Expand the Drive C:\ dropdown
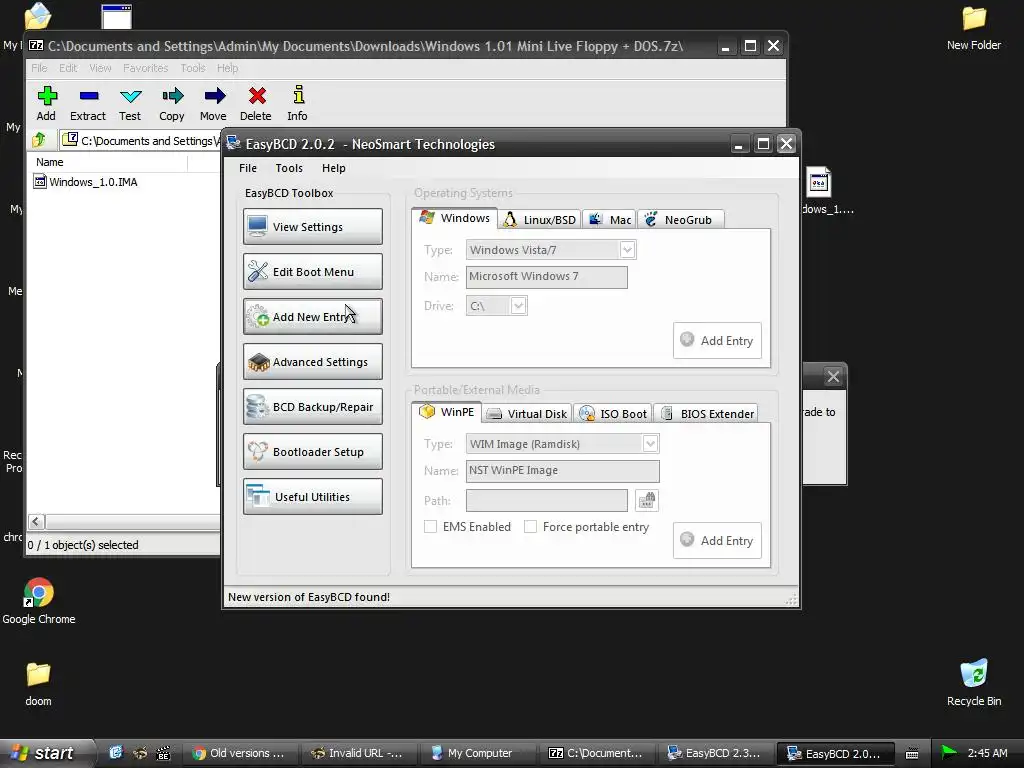The width and height of the screenshot is (1024, 768). tap(518, 306)
